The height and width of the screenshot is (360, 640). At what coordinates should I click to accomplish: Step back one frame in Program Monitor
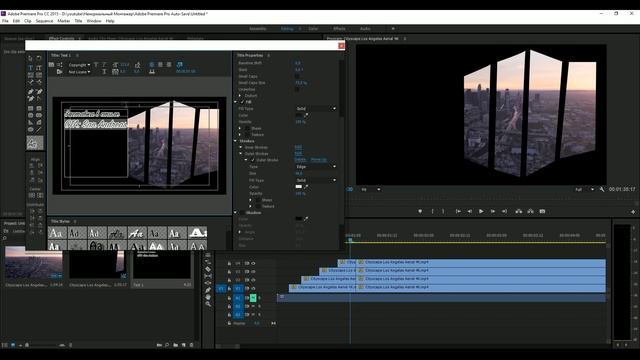(x=469, y=211)
